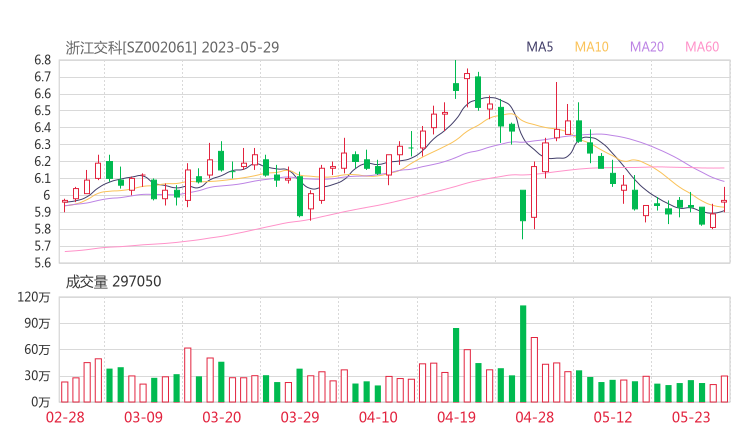Click the 03-20 date axis label

(x=222, y=417)
